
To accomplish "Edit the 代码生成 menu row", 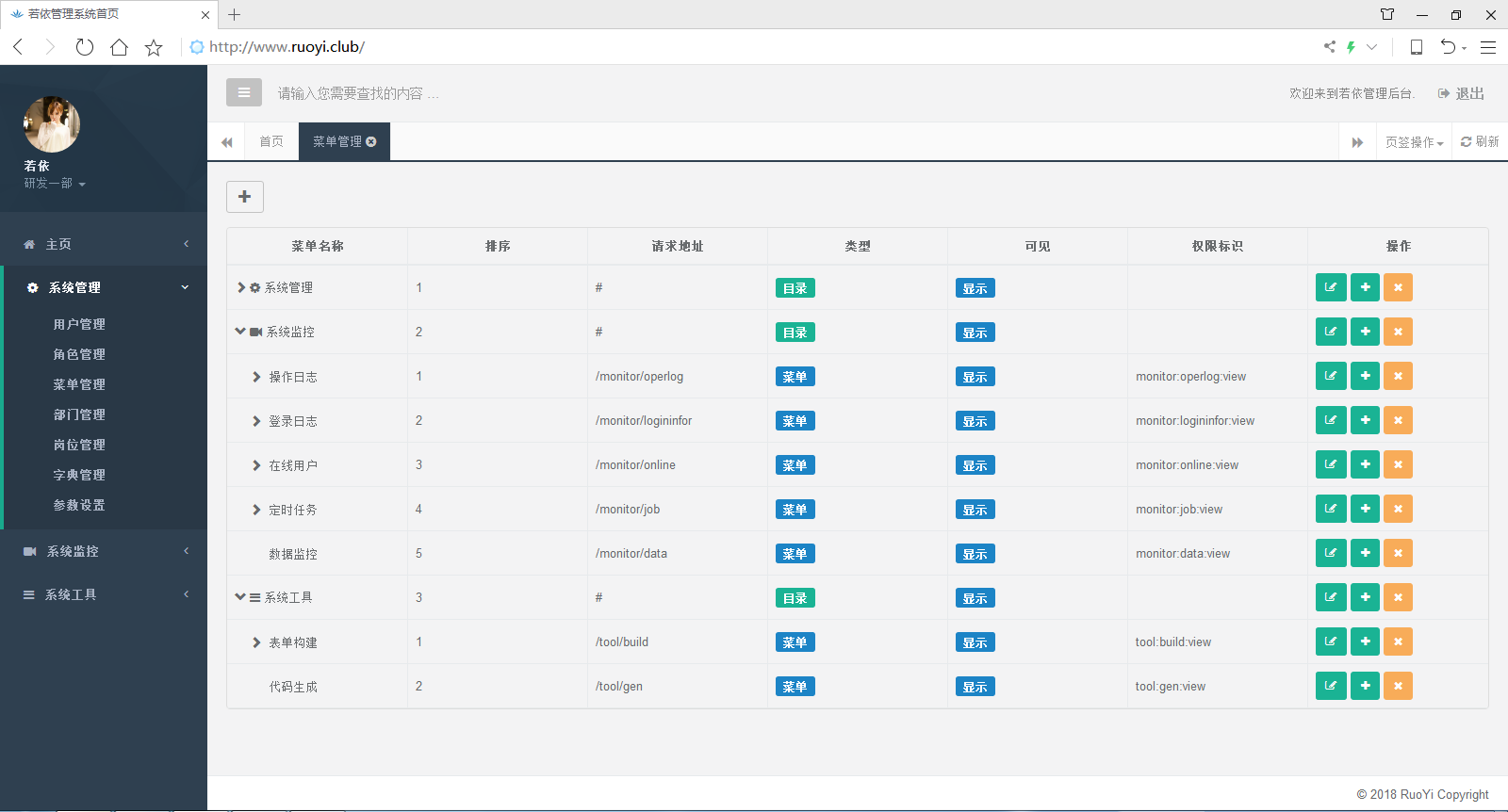I will 1331,686.
